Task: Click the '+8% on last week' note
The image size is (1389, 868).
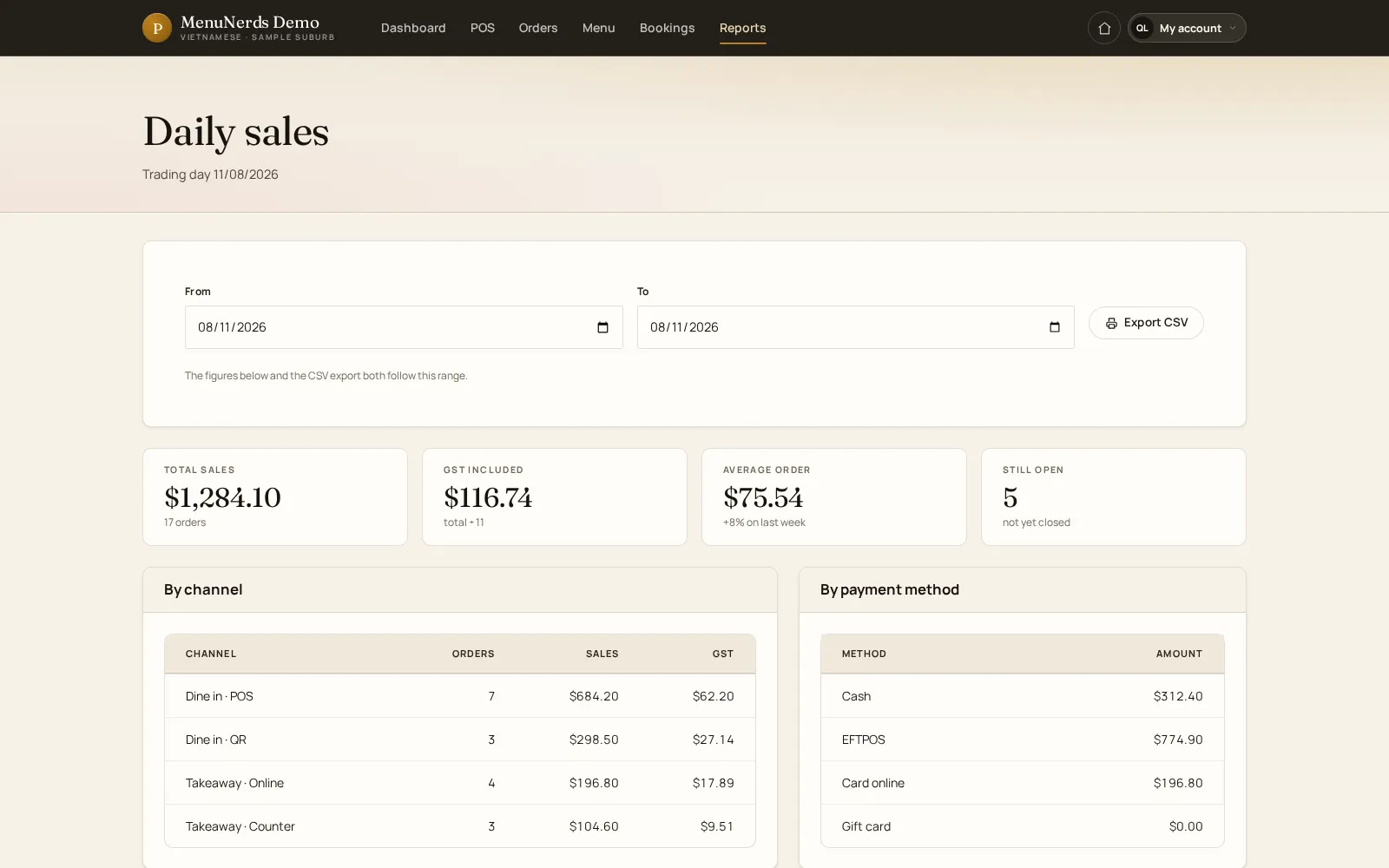Action: [x=764, y=523]
